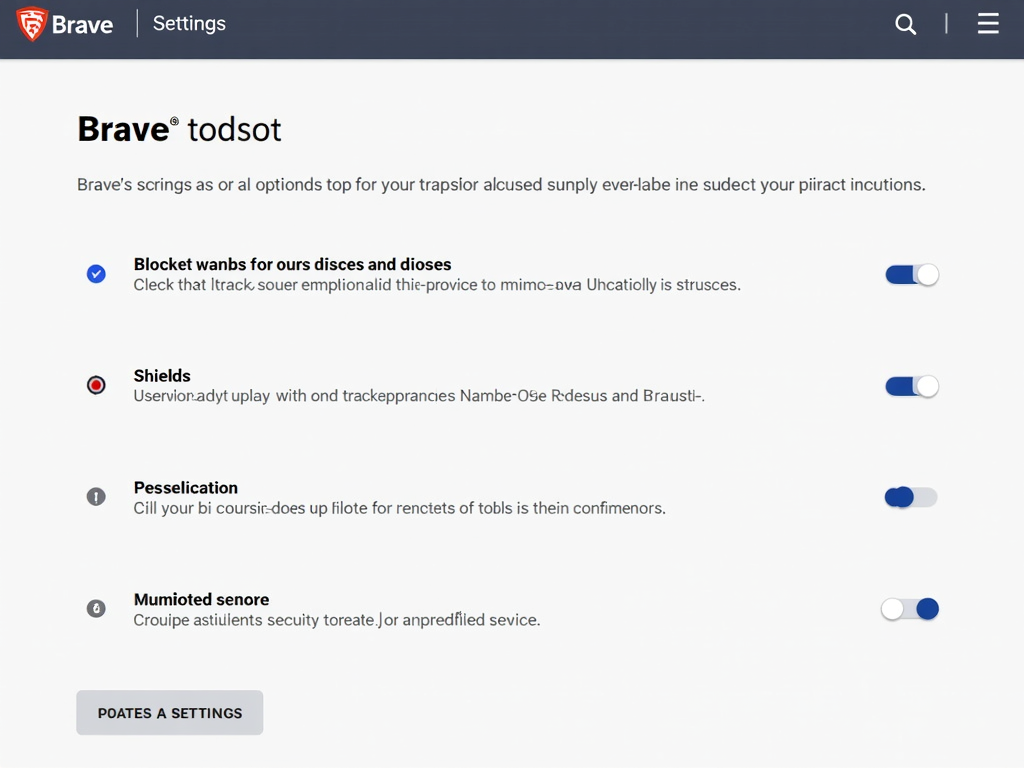The image size is (1024, 768).
Task: Click description starting 'Uservior adyt uplay'
Action: (x=419, y=396)
